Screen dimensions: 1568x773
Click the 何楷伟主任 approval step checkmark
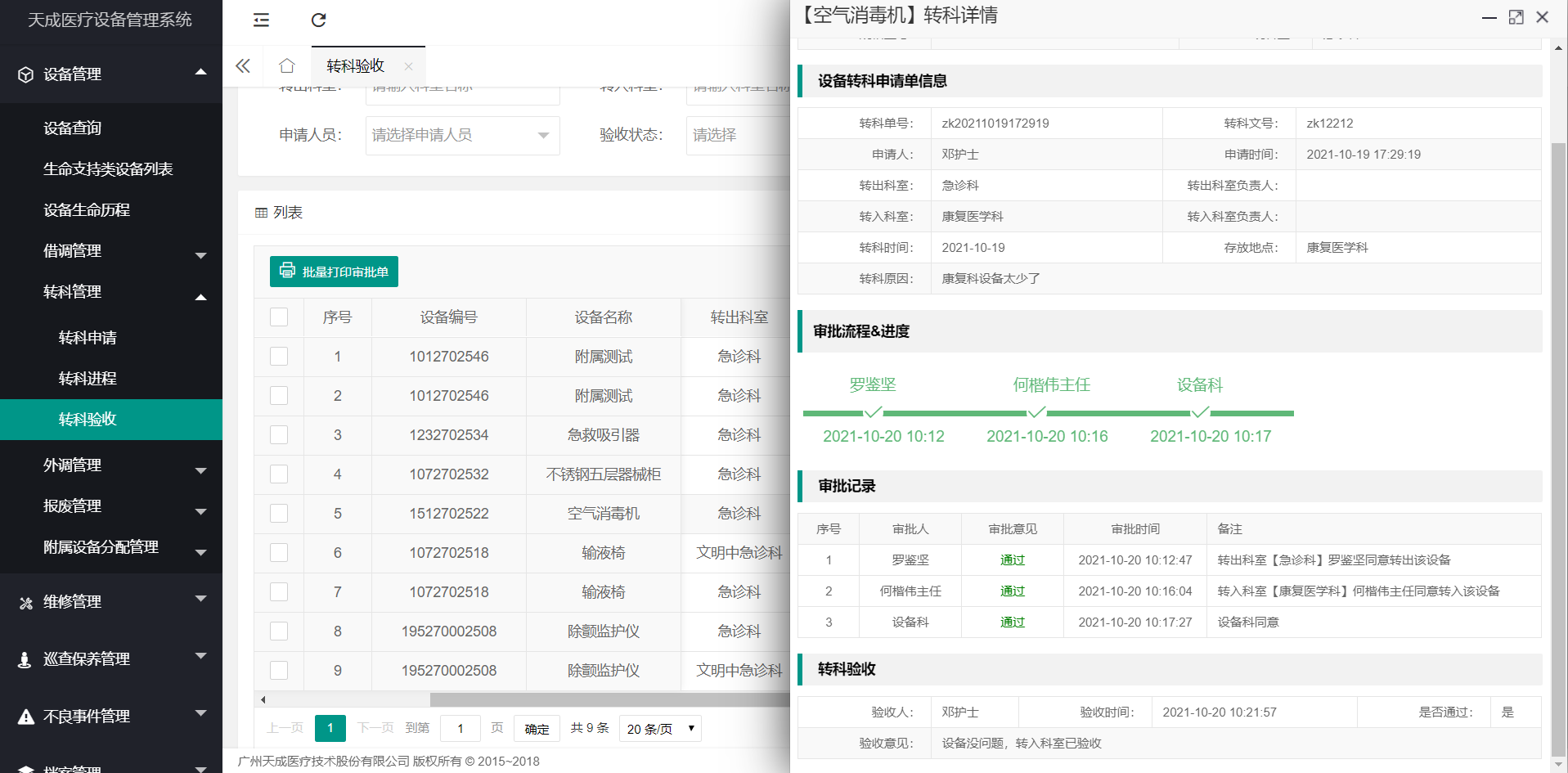pos(1036,412)
